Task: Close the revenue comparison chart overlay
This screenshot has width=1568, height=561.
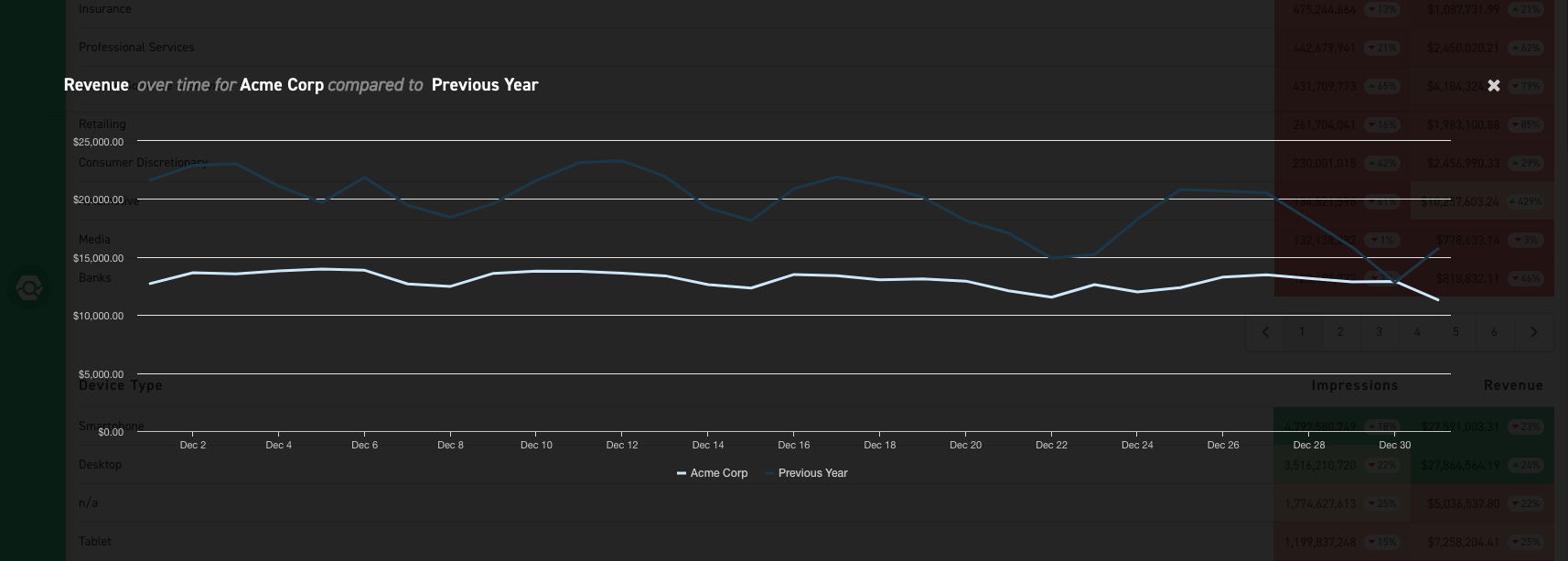Action: tap(1493, 85)
